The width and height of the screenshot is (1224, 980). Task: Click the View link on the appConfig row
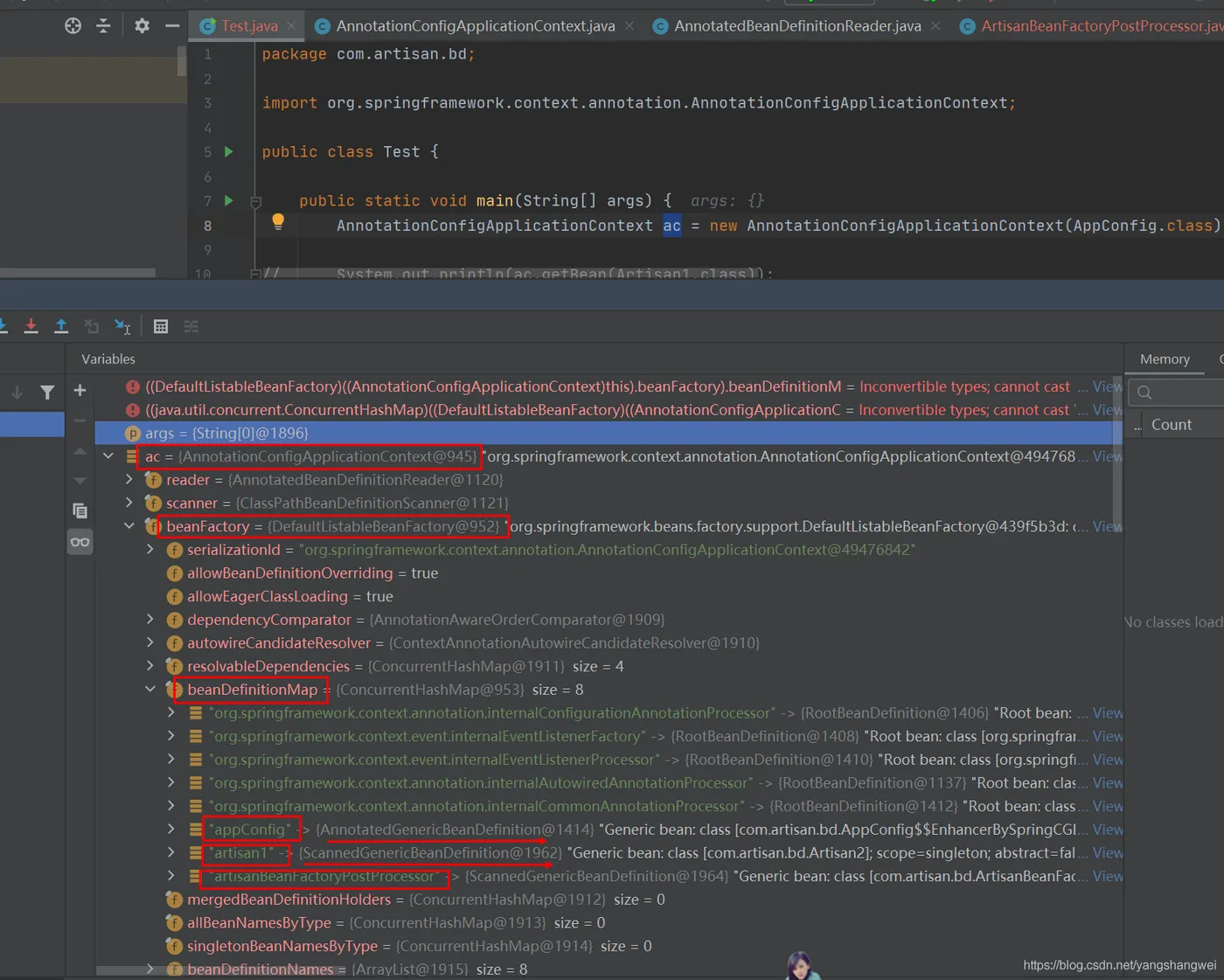1107,829
